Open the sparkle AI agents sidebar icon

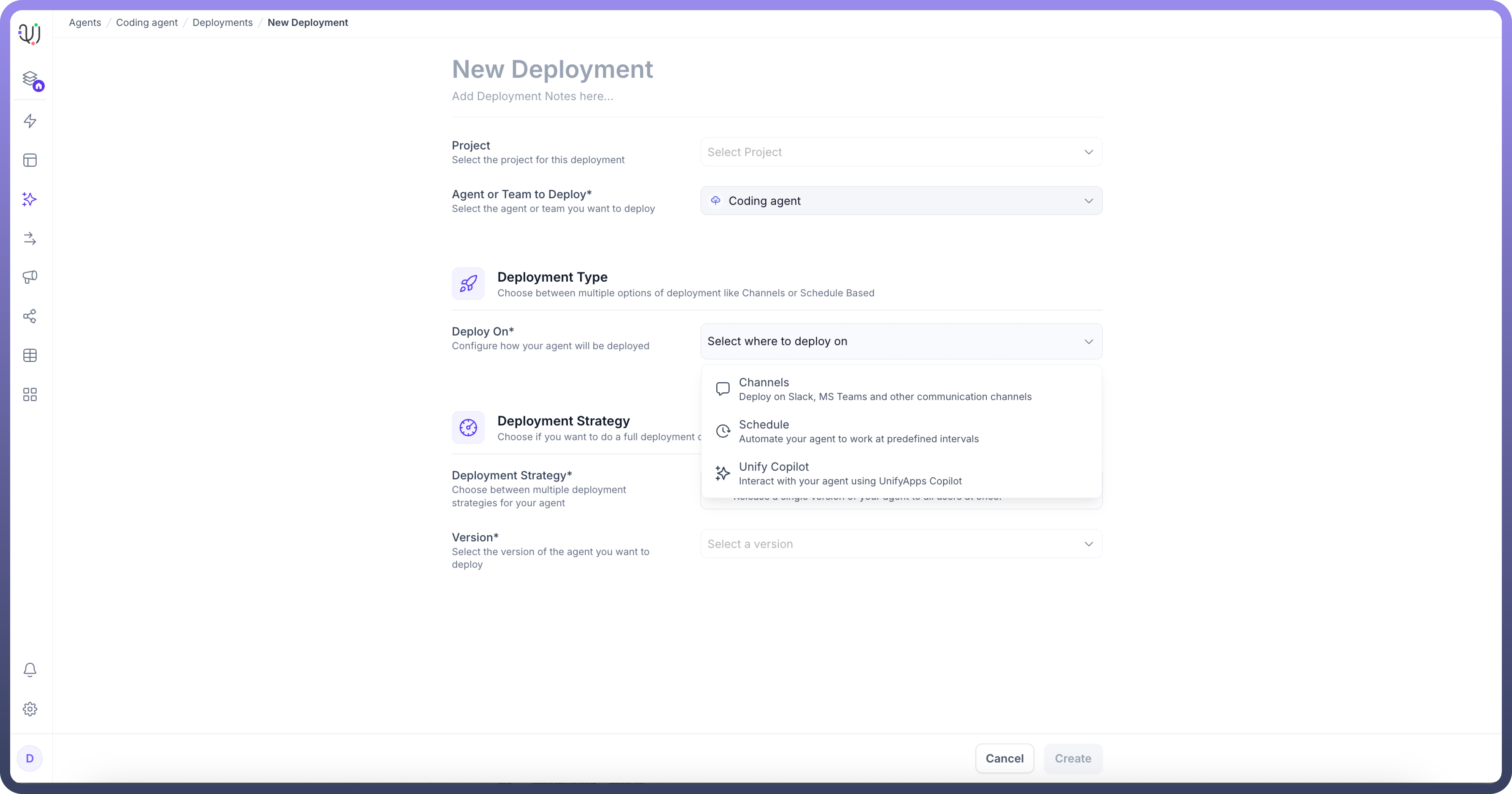(30, 200)
